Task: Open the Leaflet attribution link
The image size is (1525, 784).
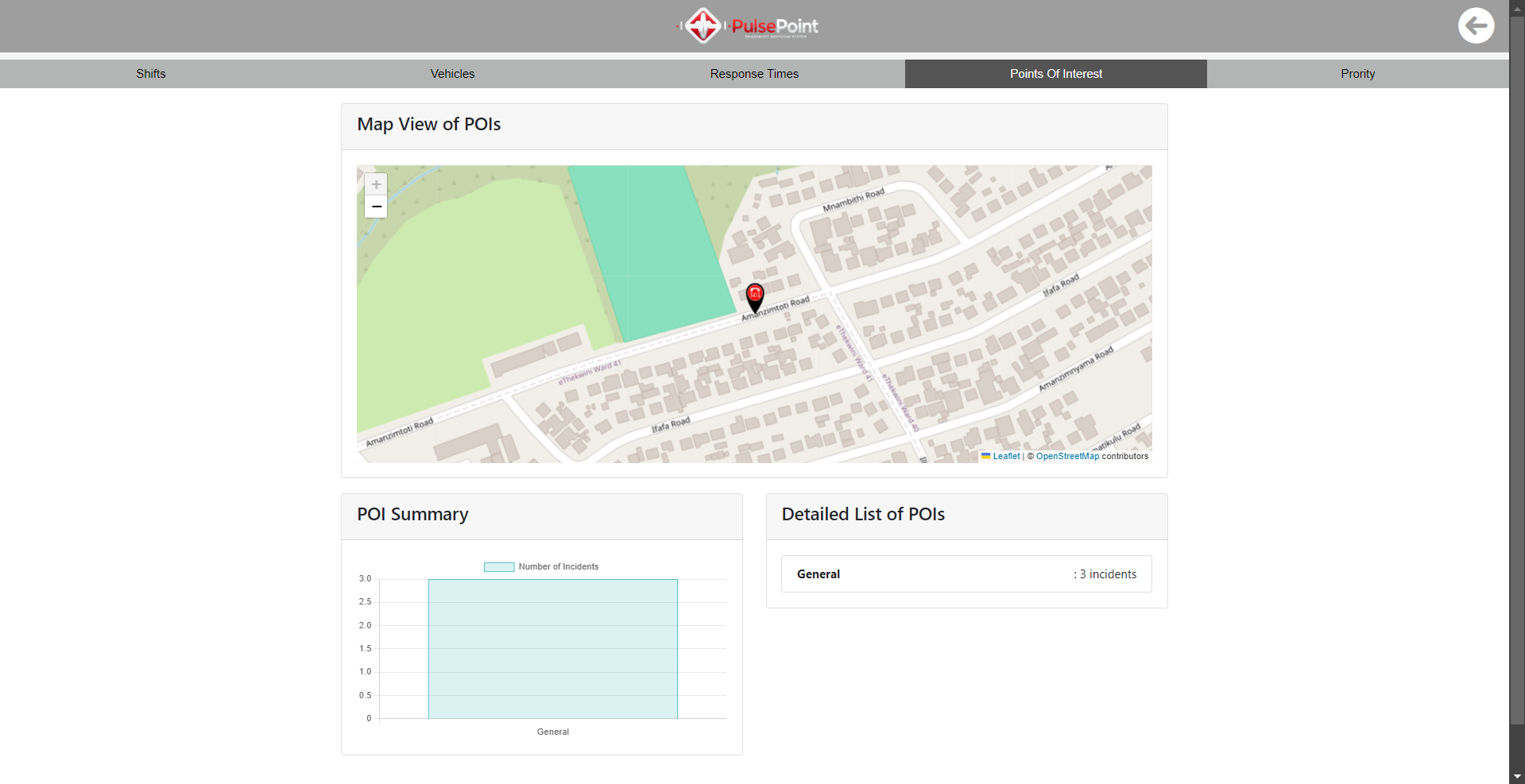Action: [1006, 456]
